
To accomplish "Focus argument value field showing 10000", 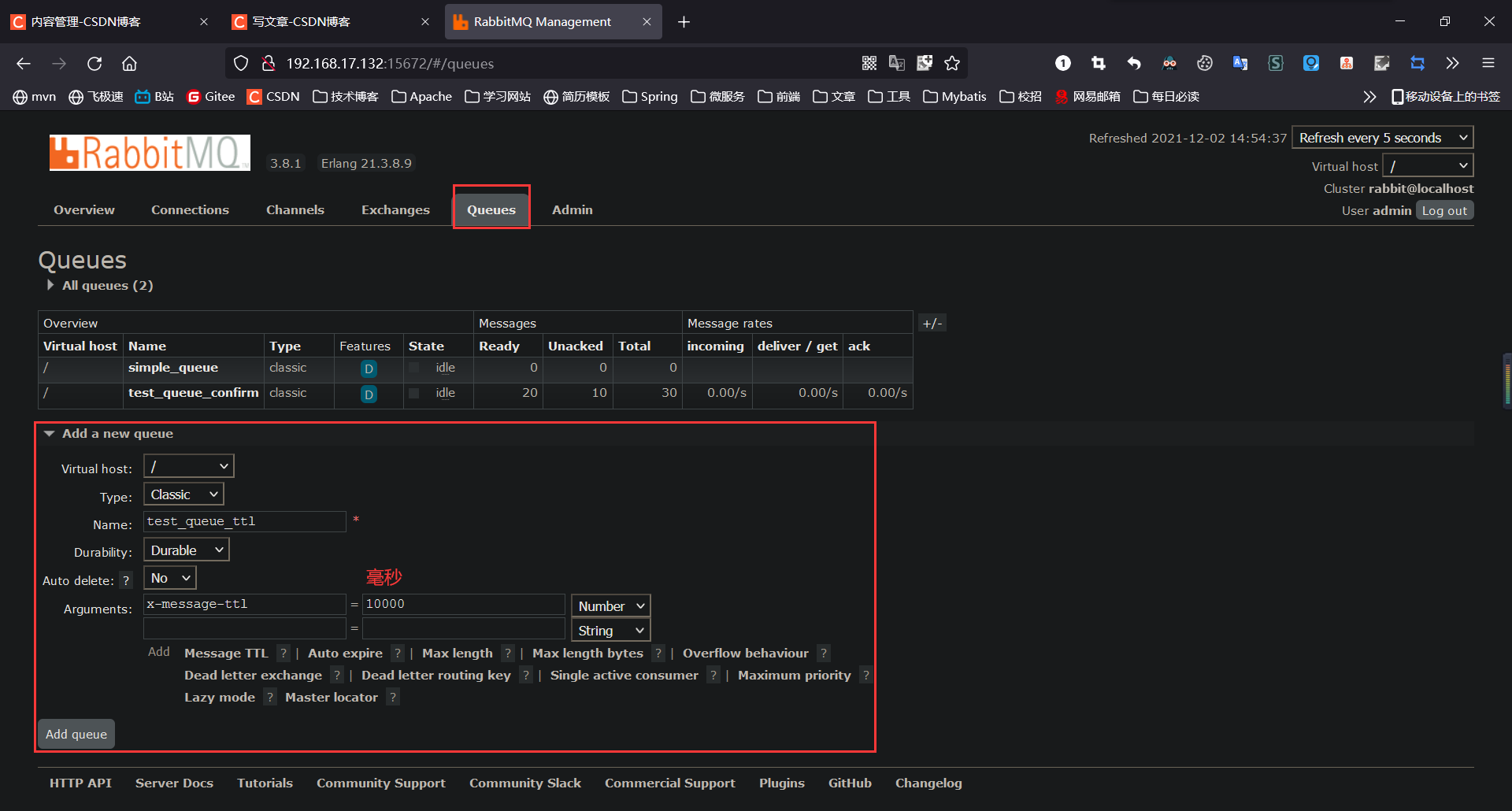I will pyautogui.click(x=464, y=604).
